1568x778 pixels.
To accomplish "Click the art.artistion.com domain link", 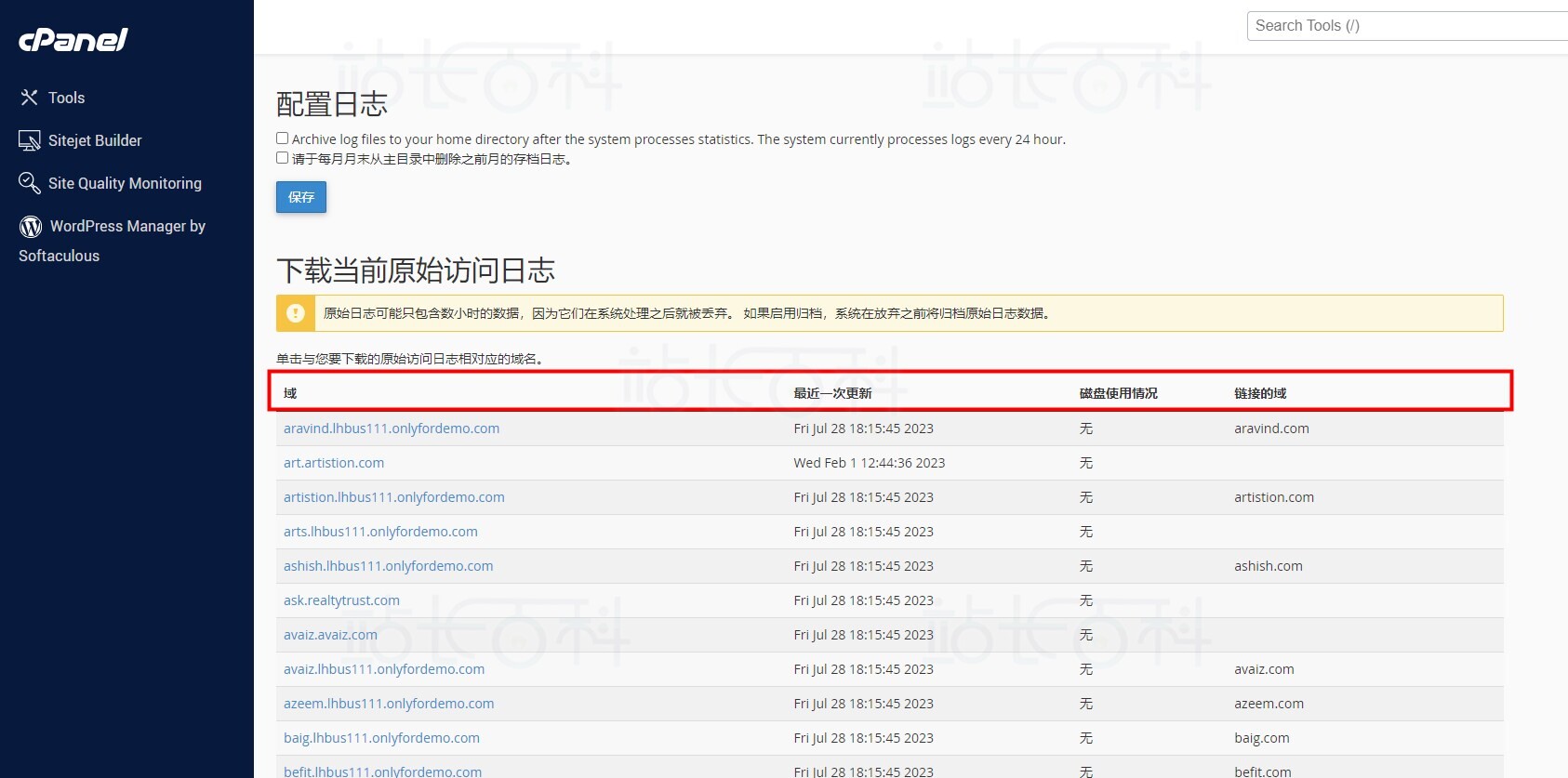I will click(x=334, y=463).
